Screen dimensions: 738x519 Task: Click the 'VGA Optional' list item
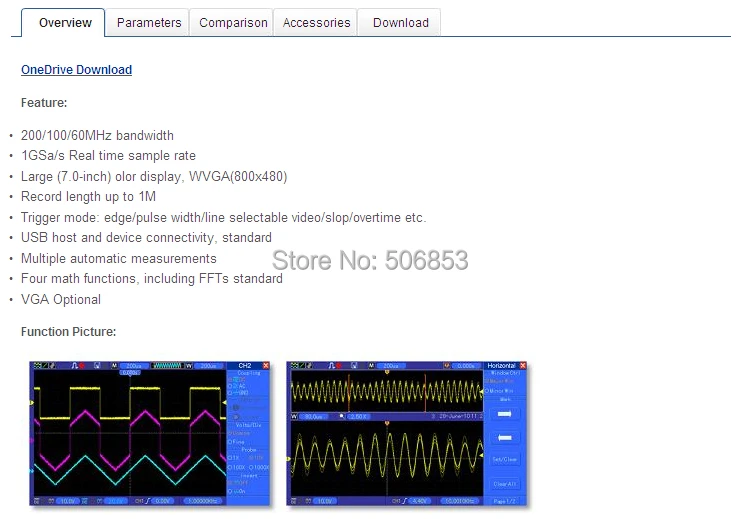click(61, 299)
